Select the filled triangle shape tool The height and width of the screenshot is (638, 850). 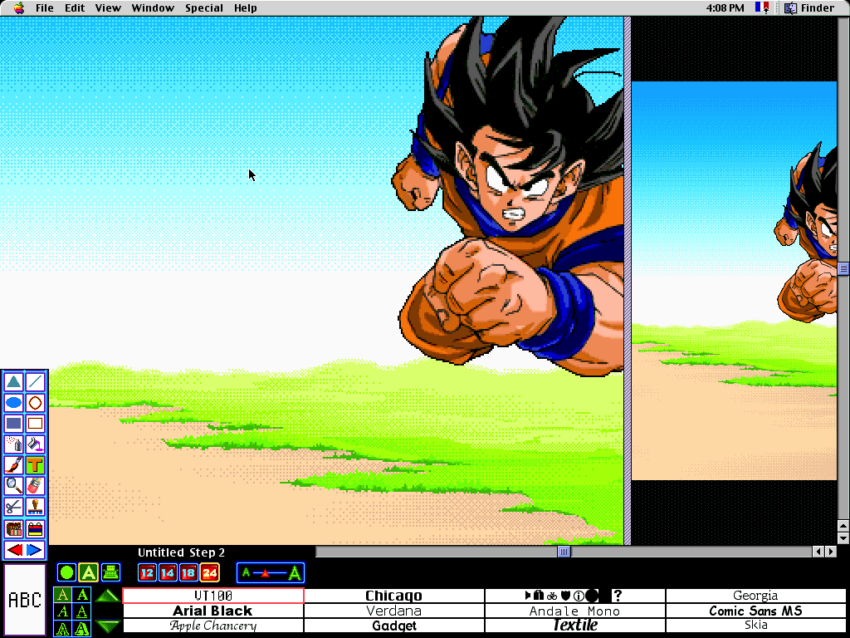click(14, 382)
